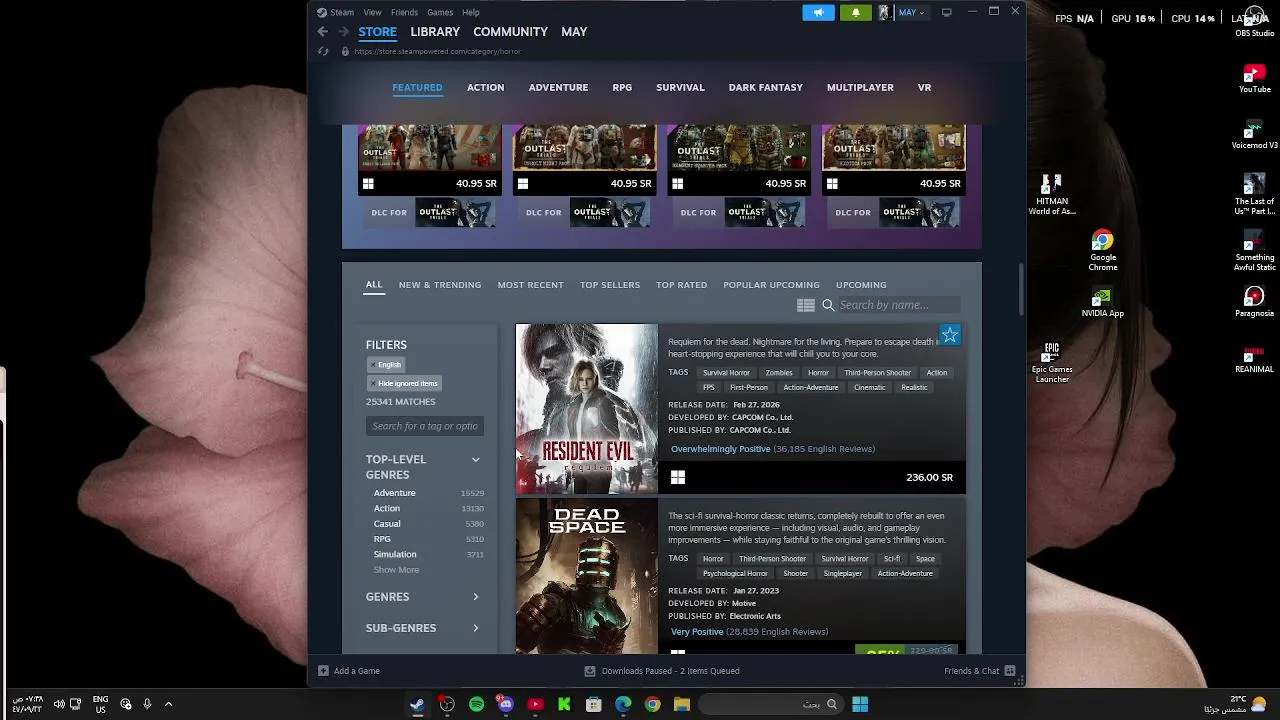This screenshot has width=1280, height=720.
Task: Open the green notifications bell
Action: click(x=855, y=12)
